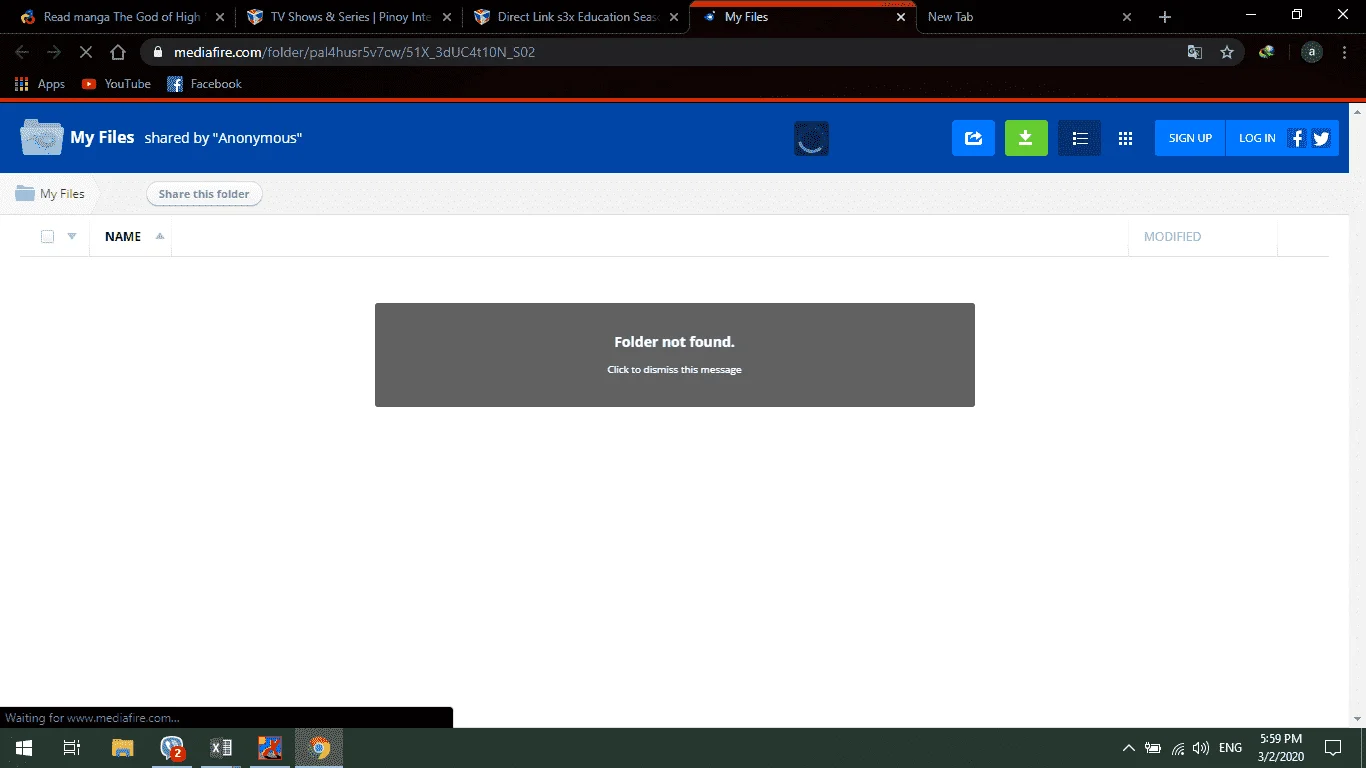Close the My Files browser tab
This screenshot has width=1366, height=768.
coord(901,17)
